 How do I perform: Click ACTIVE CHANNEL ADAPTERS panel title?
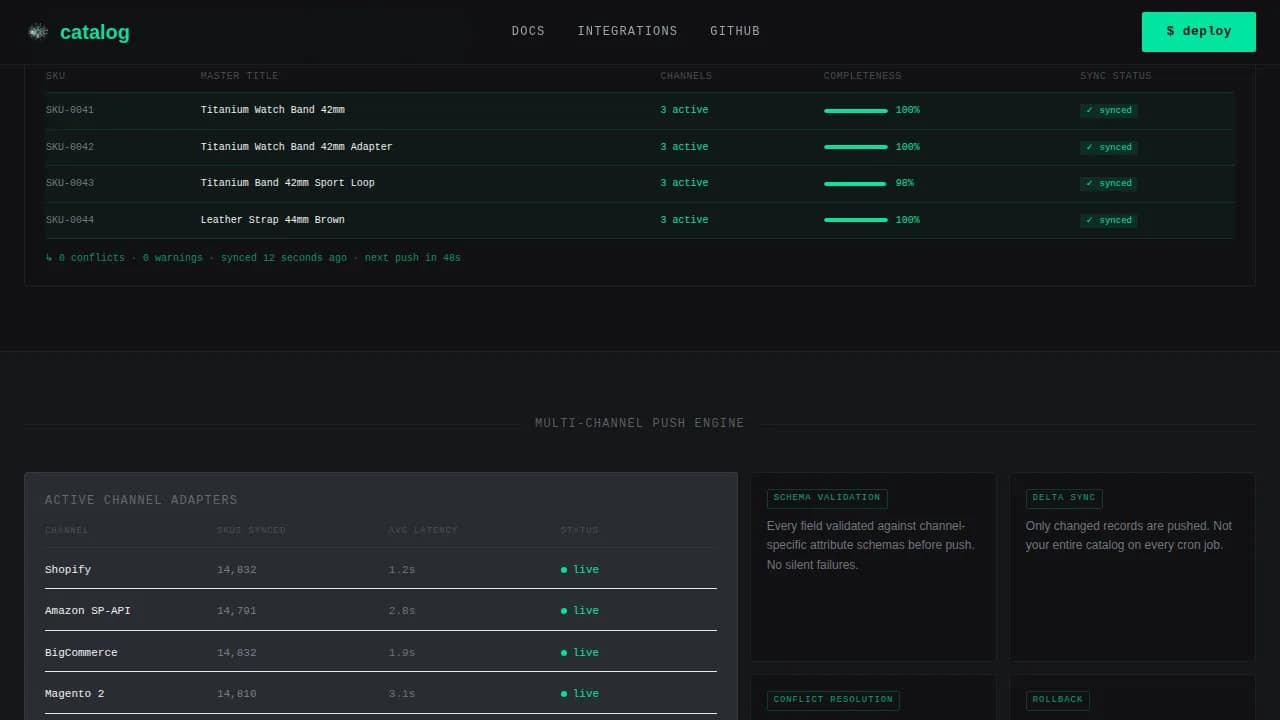coord(141,500)
